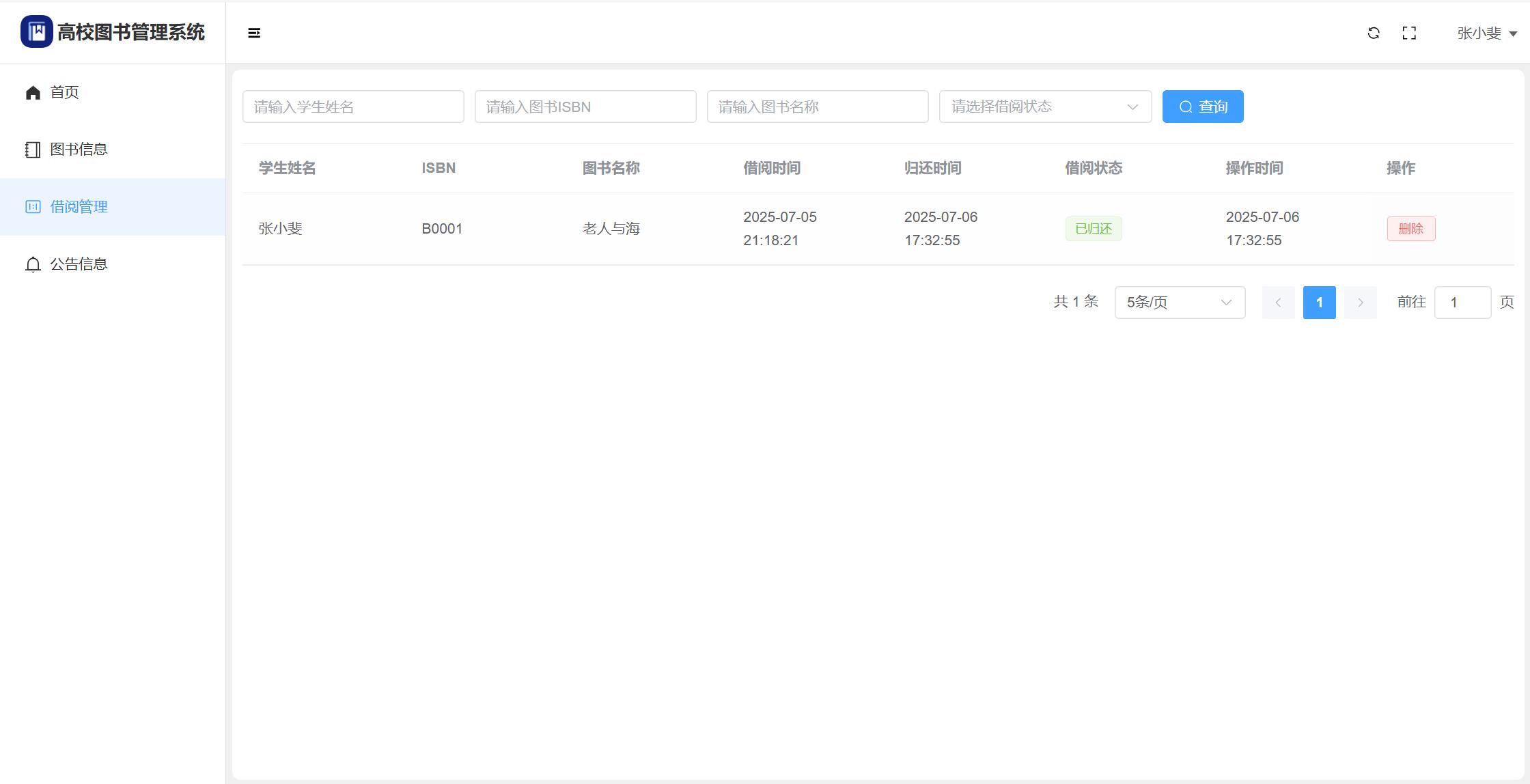Viewport: 1530px width, 784px height.
Task: Click the book icon beside 图书信息
Action: pyautogui.click(x=33, y=150)
